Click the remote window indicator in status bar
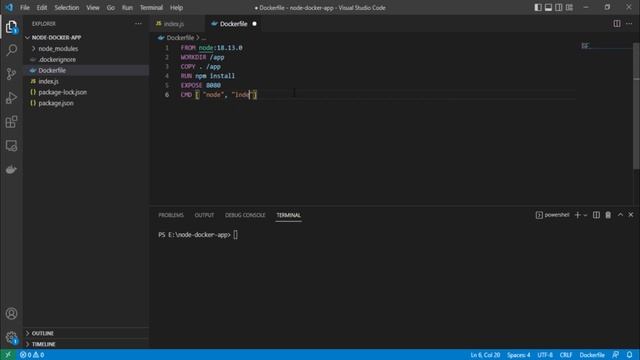The width and height of the screenshot is (640, 360). (x=8, y=355)
